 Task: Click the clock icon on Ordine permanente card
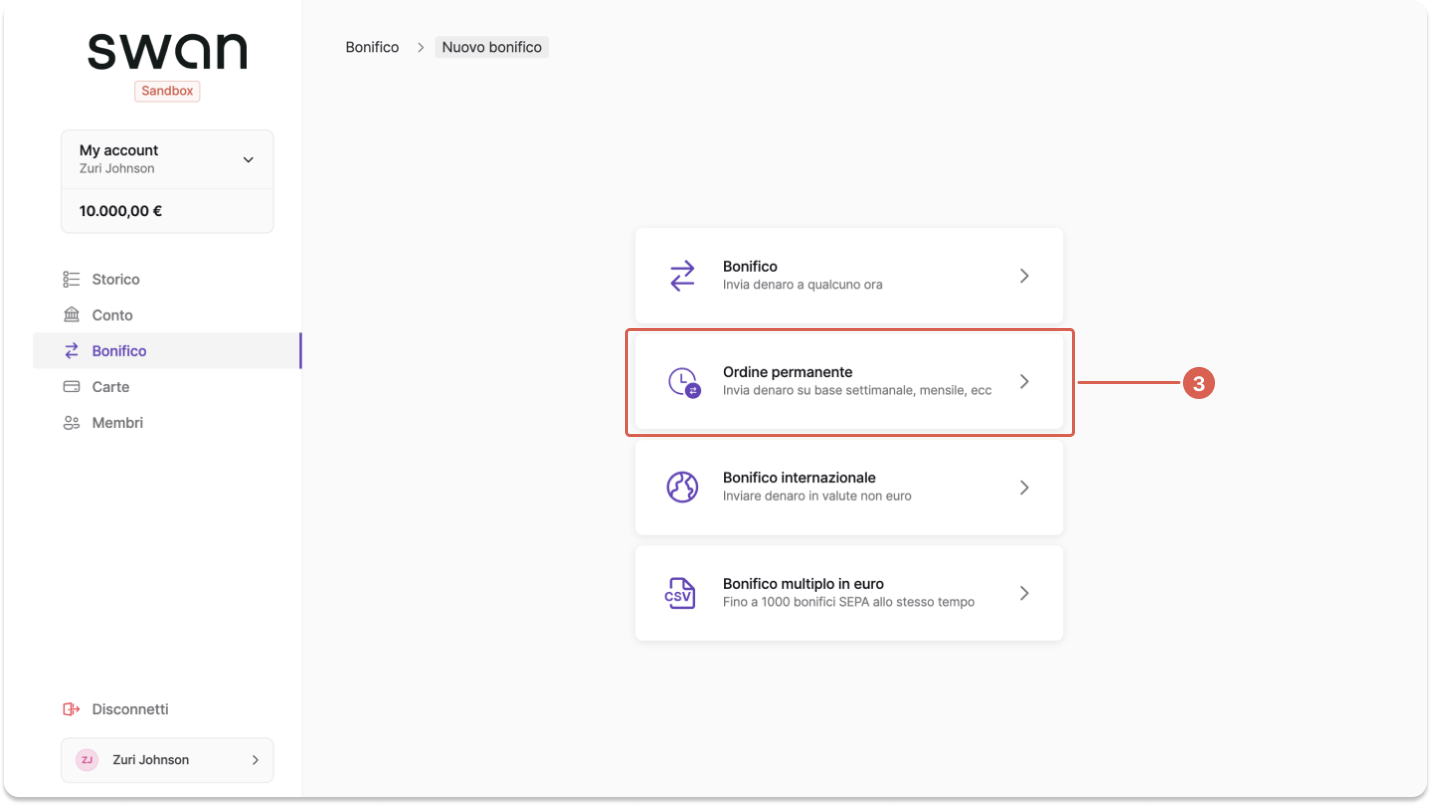(x=684, y=382)
